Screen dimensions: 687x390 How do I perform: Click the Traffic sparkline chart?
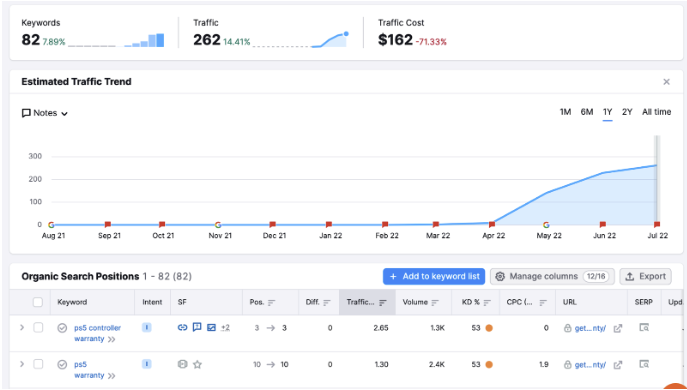click(x=301, y=40)
